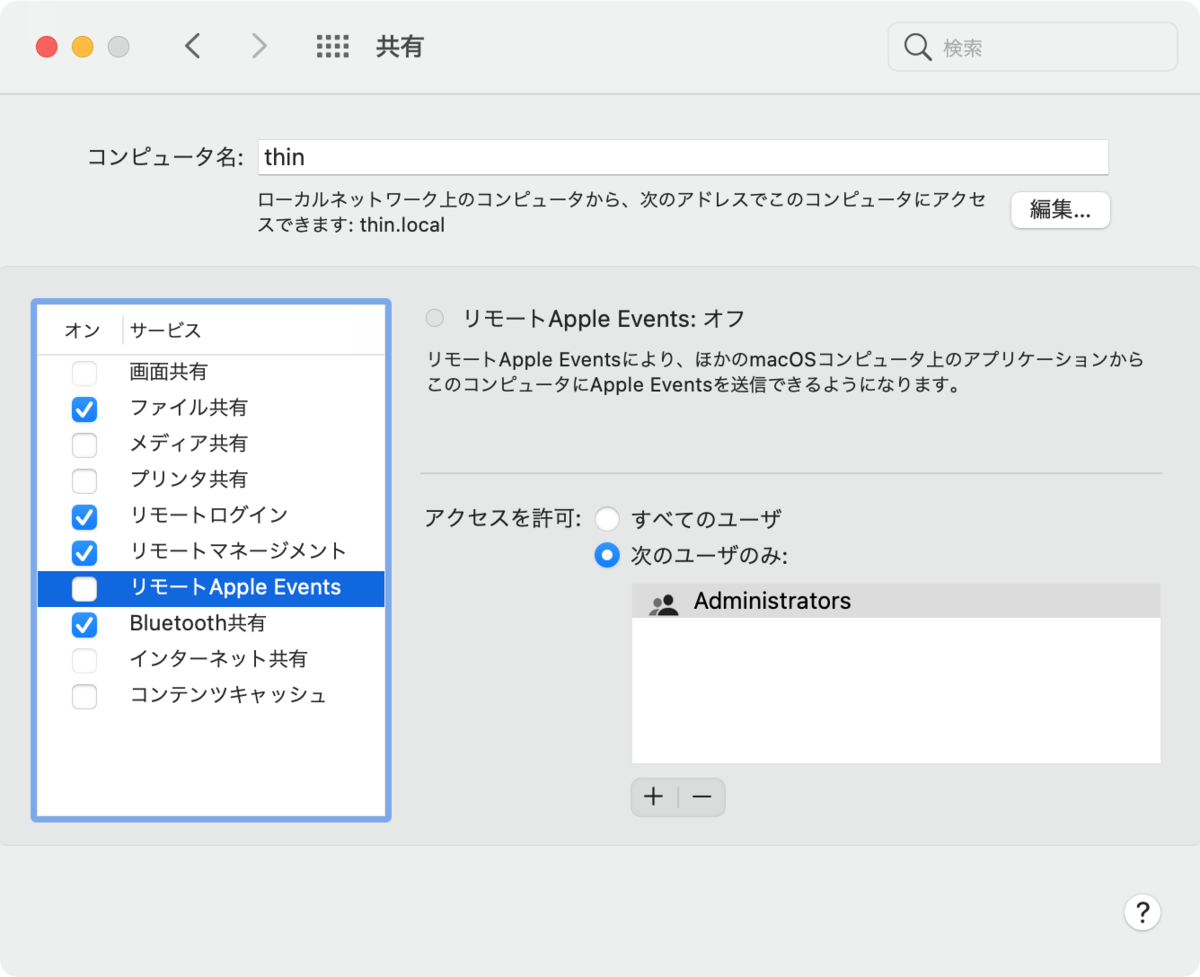Show all preferences grid icon
This screenshot has height=977, width=1200.
[332, 46]
